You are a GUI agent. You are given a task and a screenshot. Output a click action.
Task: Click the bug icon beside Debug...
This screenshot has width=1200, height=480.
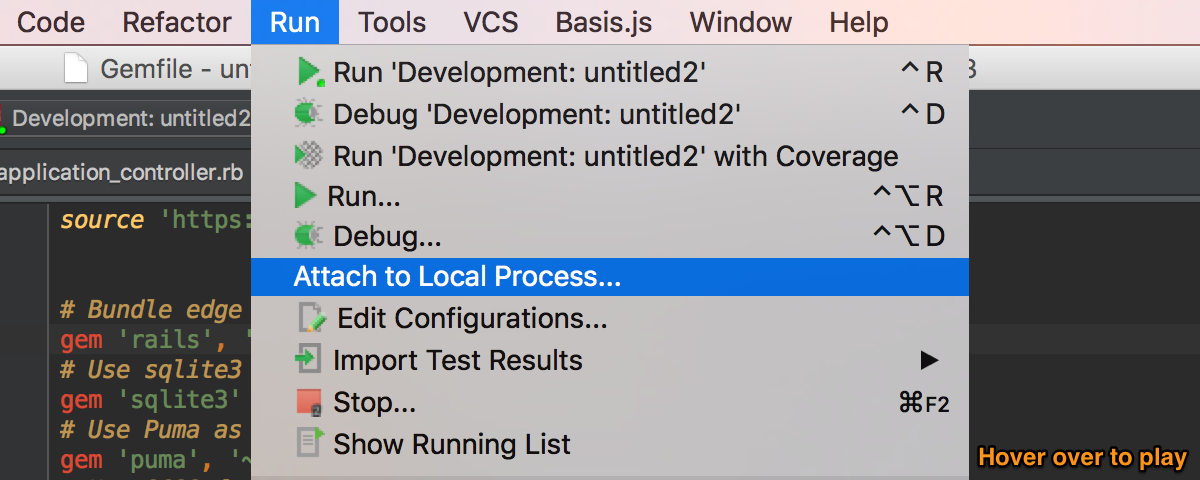(x=309, y=237)
